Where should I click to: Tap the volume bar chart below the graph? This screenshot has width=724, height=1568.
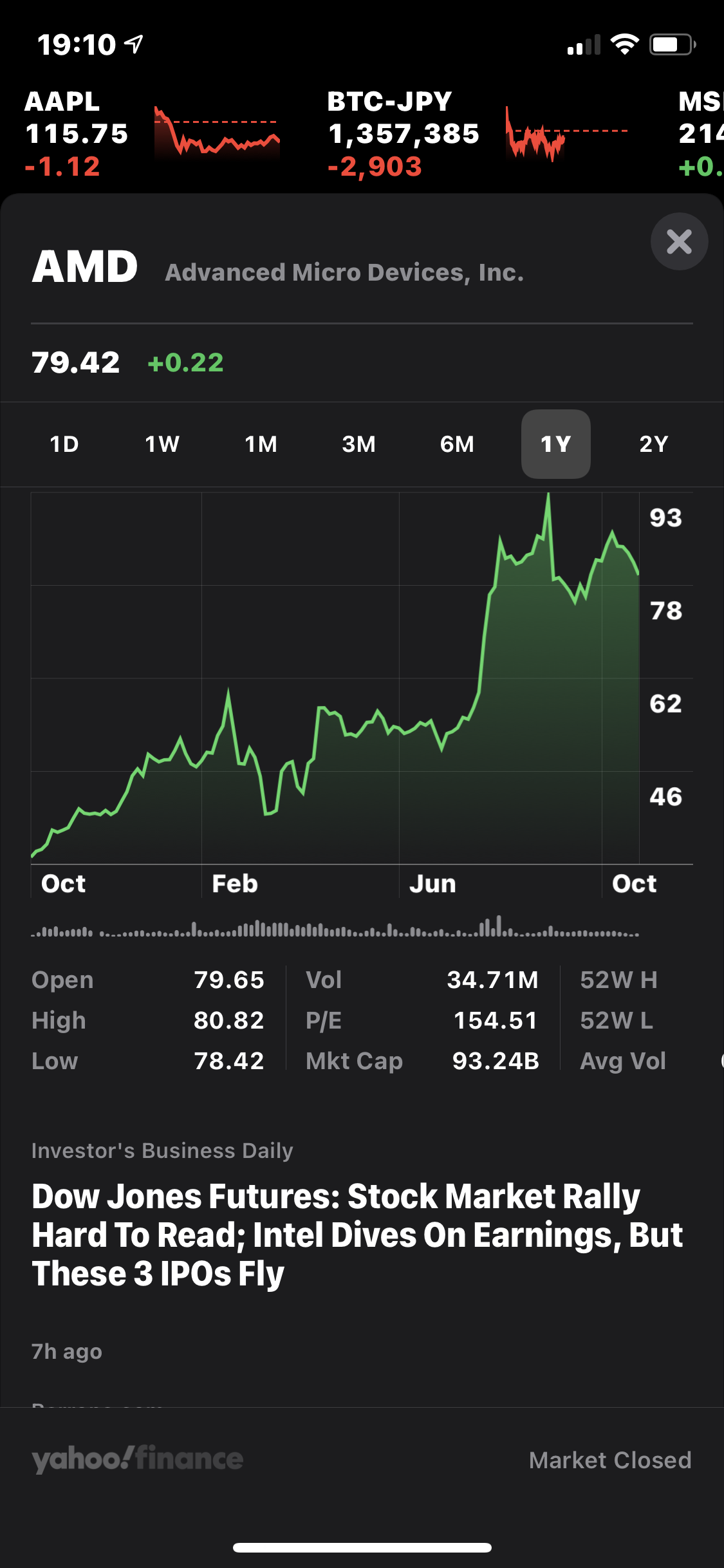[x=335, y=929]
